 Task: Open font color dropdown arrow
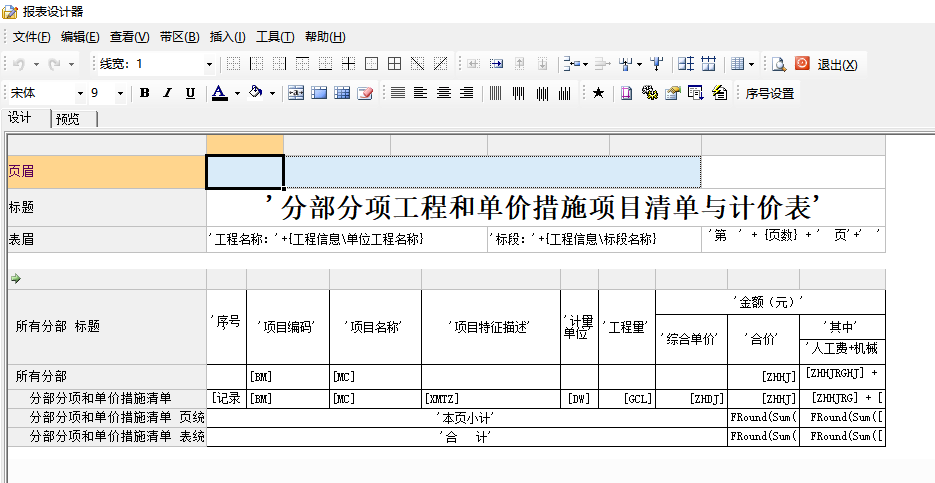pyautogui.click(x=237, y=94)
